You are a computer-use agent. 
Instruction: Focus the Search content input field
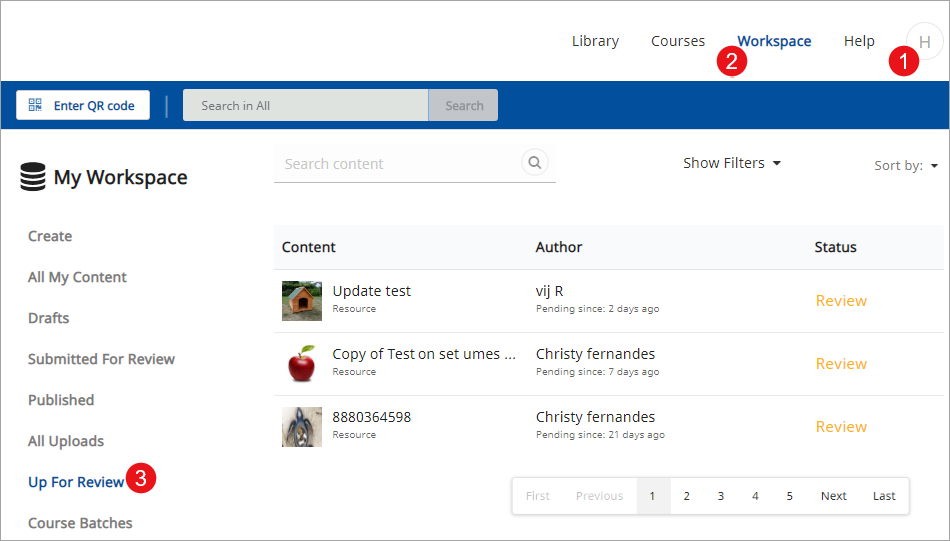[x=398, y=164]
